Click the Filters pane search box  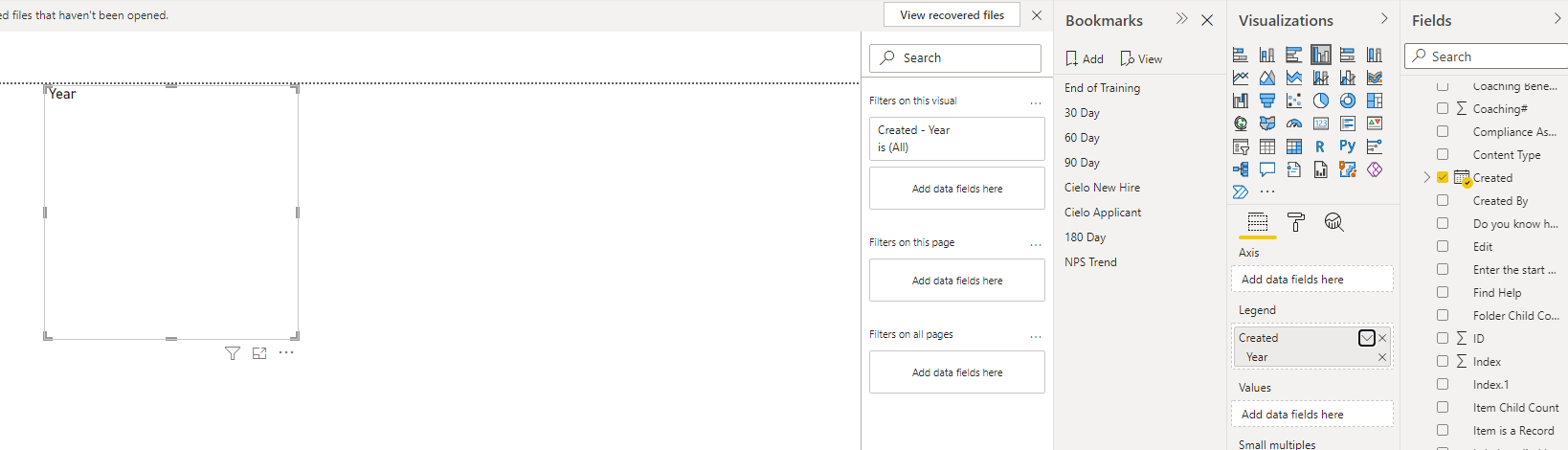955,58
